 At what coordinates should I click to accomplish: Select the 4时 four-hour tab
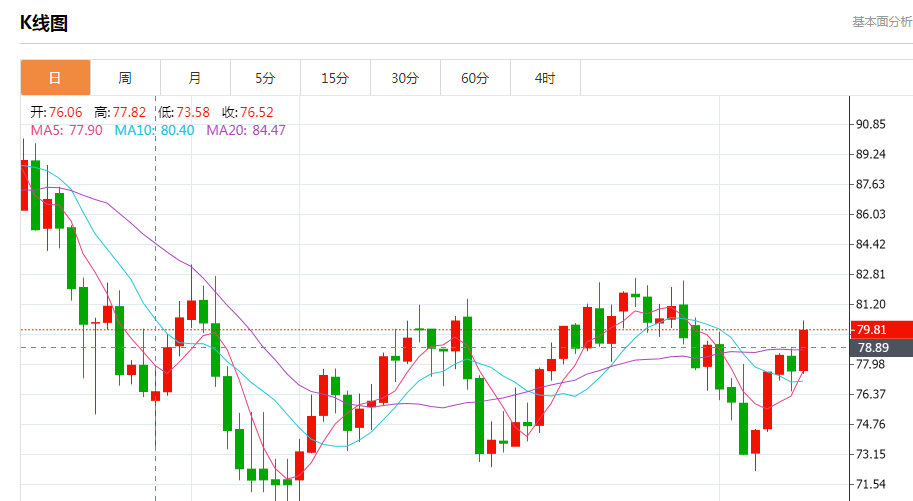point(545,78)
